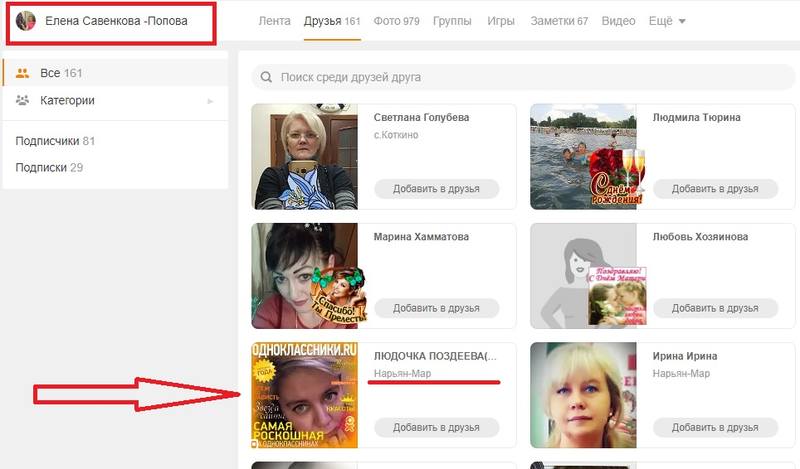Open Ирина Ирина's photo

point(583,396)
